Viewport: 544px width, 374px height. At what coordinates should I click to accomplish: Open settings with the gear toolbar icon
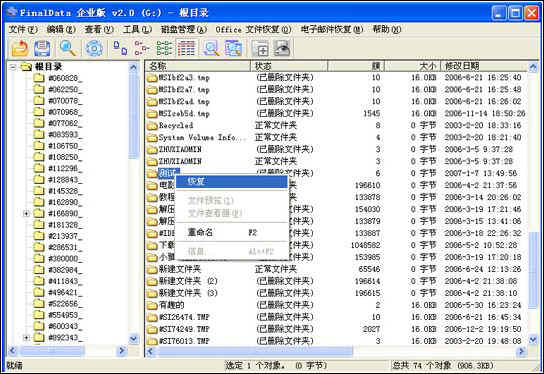94,48
